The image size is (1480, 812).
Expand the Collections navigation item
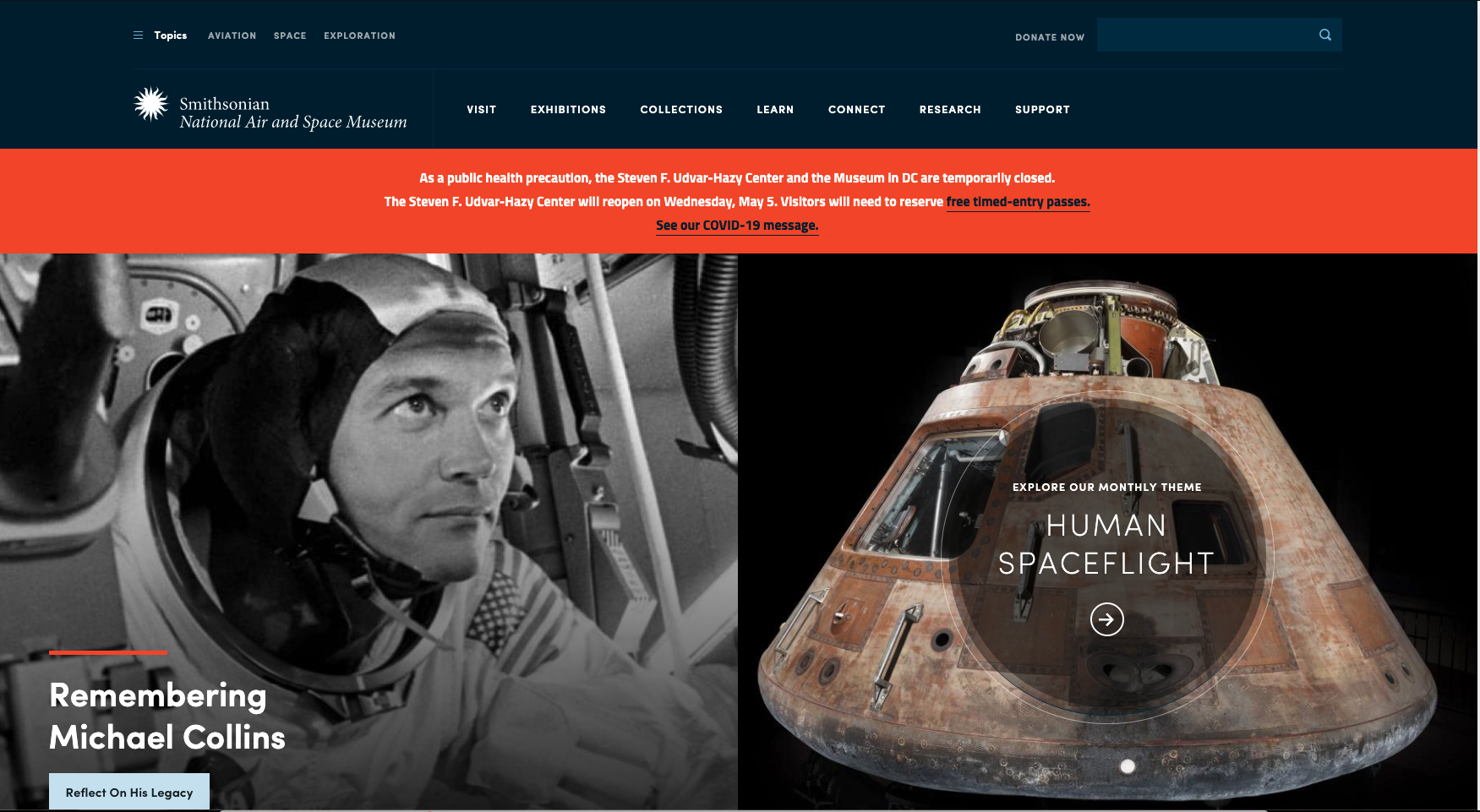(x=681, y=110)
